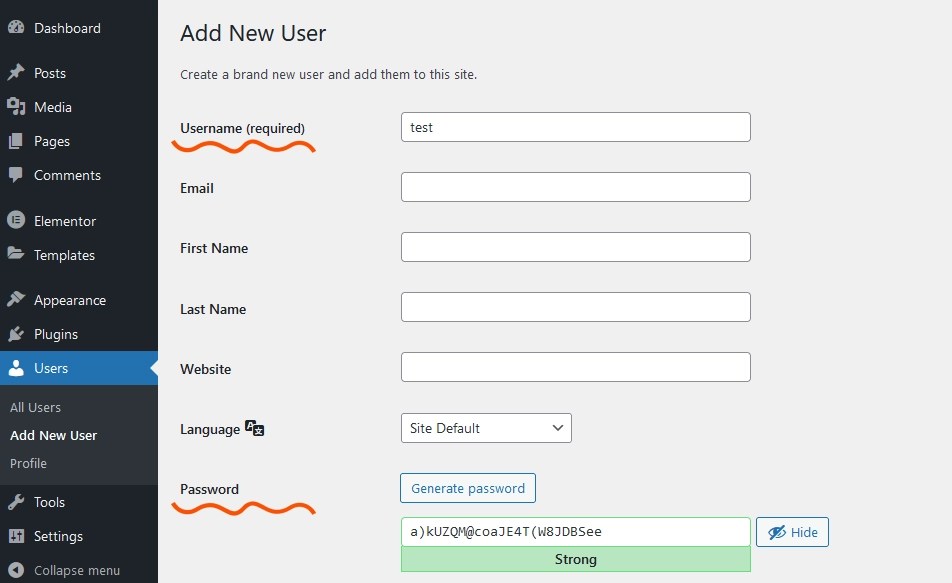
Task: Launch Elementor from its sidebar icon
Action: (x=19, y=220)
